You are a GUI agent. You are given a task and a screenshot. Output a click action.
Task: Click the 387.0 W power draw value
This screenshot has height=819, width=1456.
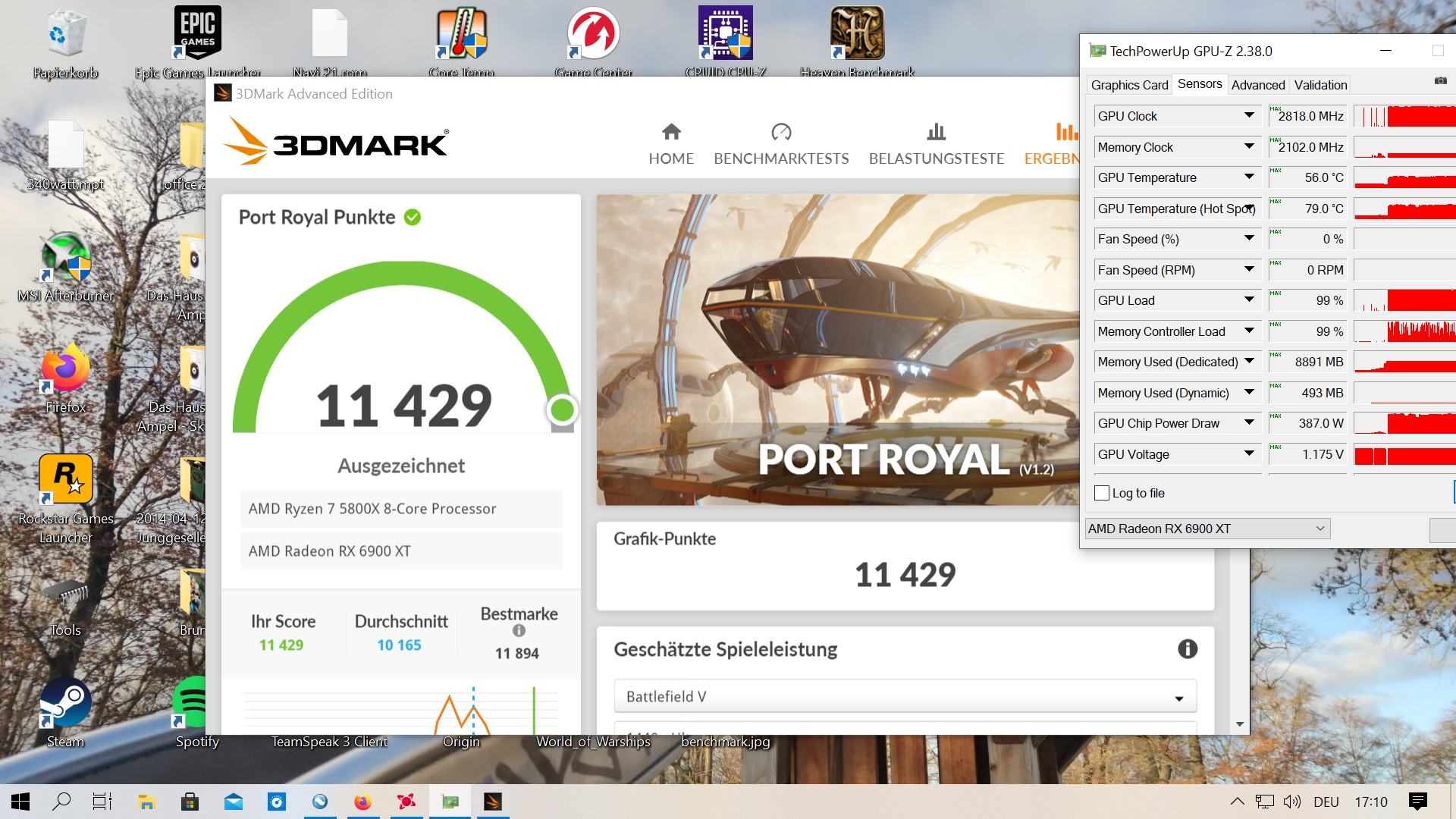(x=1320, y=423)
